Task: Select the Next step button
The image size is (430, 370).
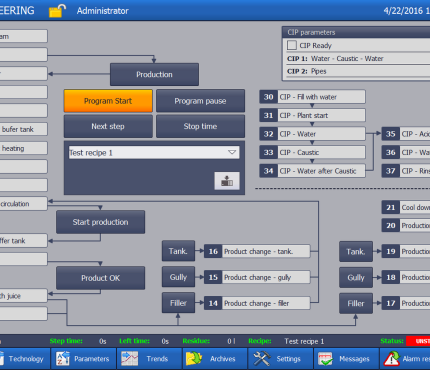Action: click(x=108, y=126)
